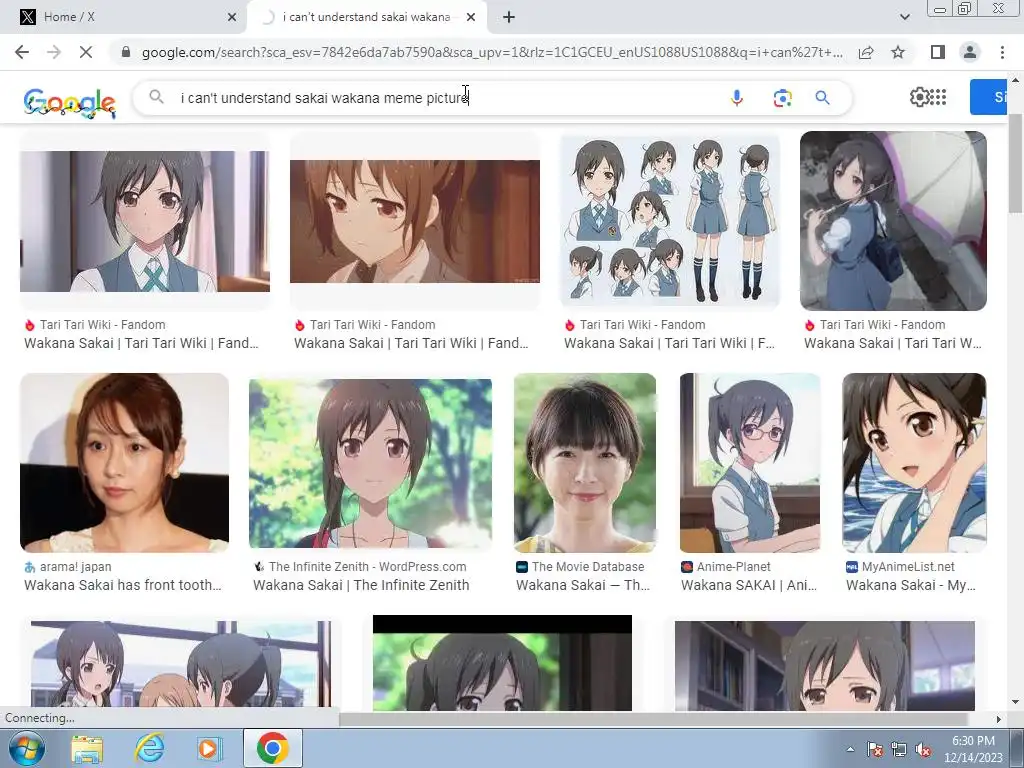Stop loading the page
The image size is (1024, 768).
(x=86, y=52)
